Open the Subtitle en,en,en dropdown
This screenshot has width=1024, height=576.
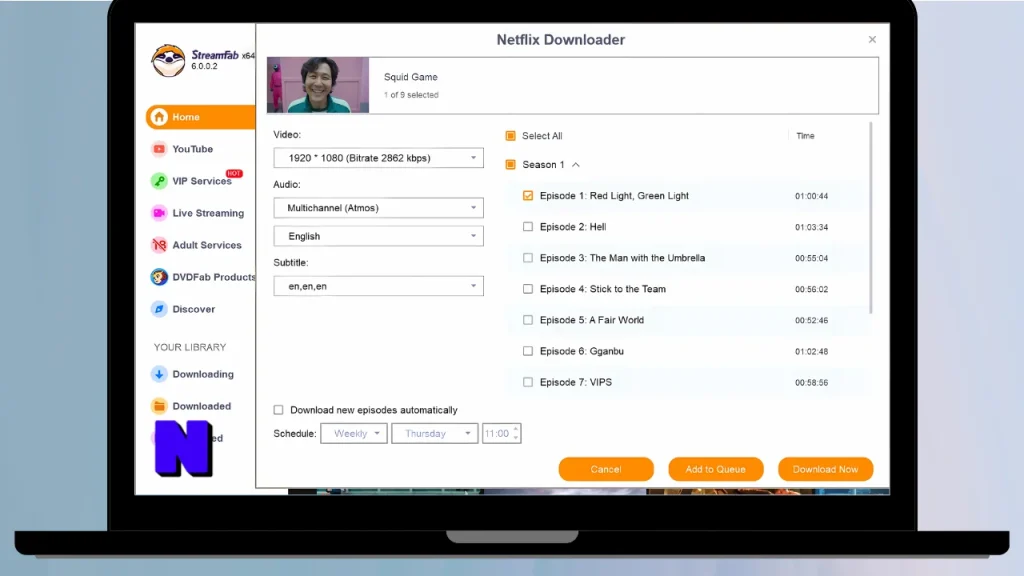(x=379, y=286)
